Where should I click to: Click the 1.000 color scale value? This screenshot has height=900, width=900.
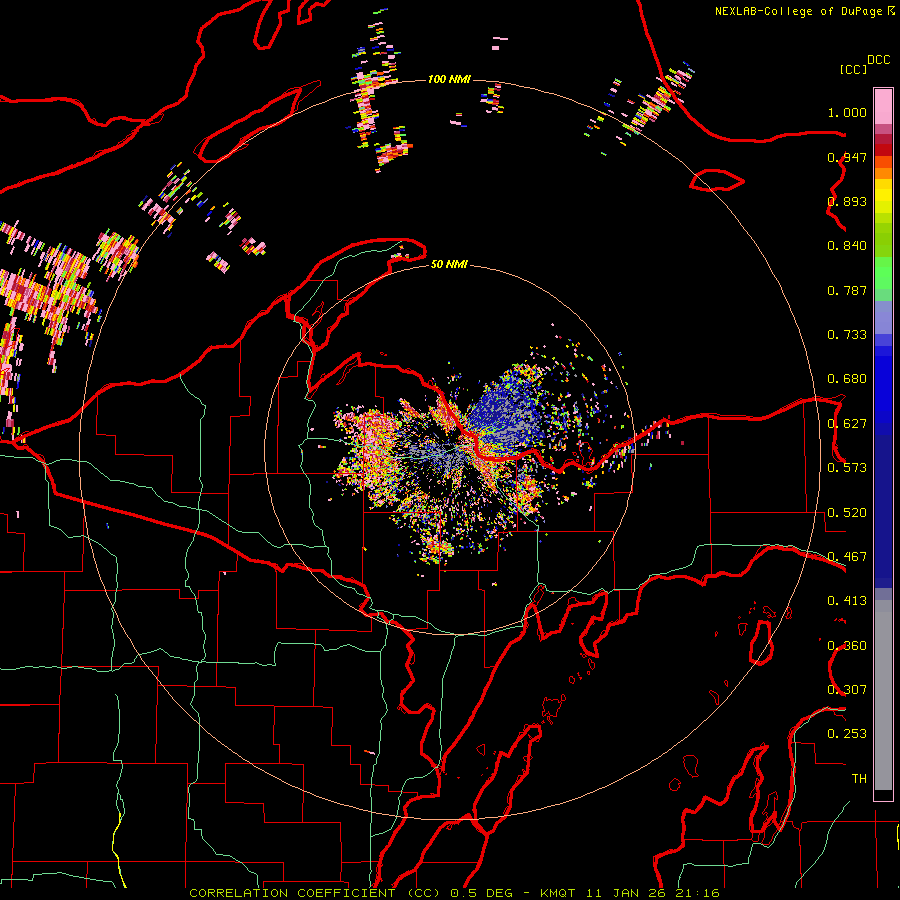847,112
